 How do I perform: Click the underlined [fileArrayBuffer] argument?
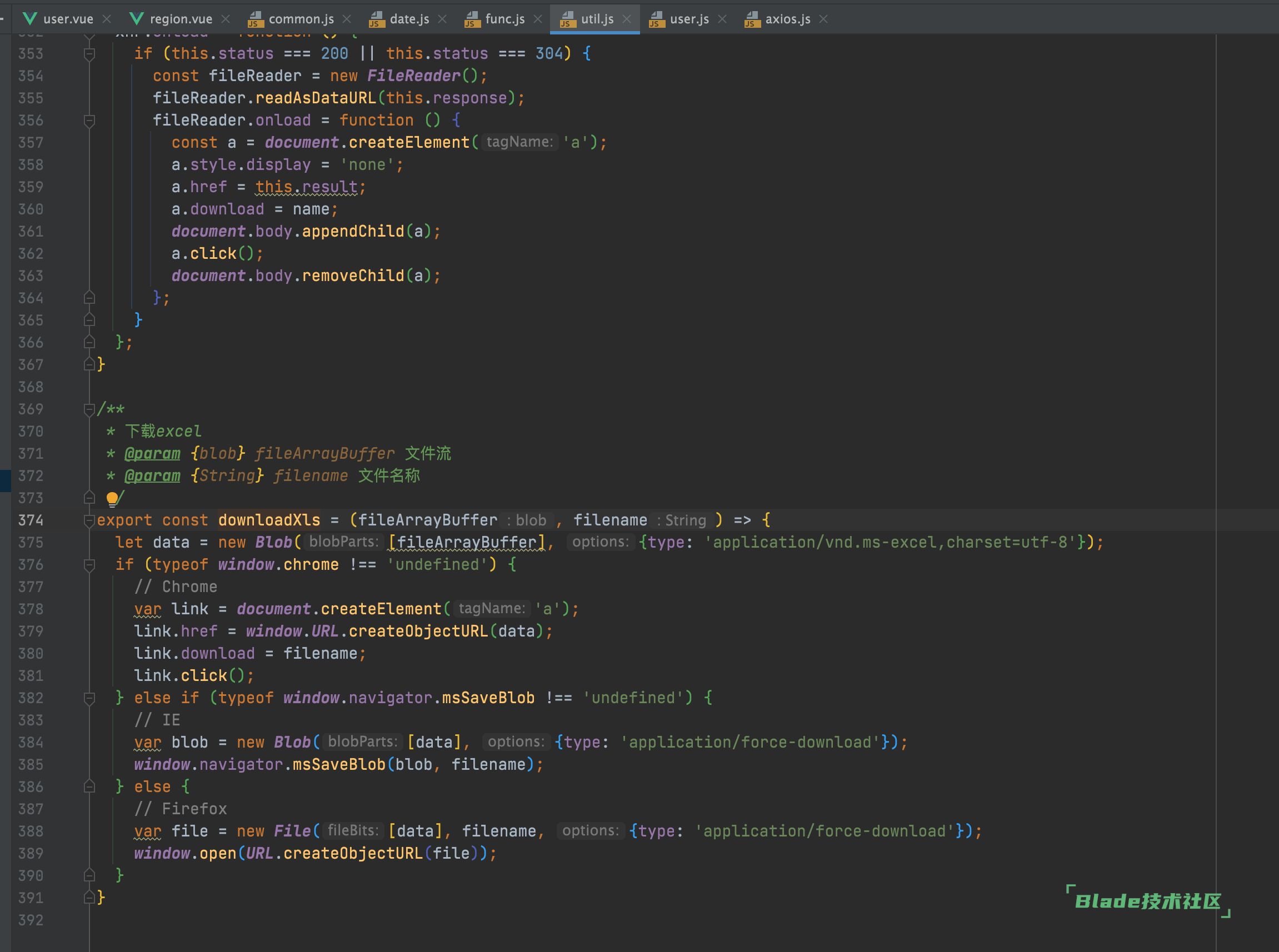[x=466, y=542]
